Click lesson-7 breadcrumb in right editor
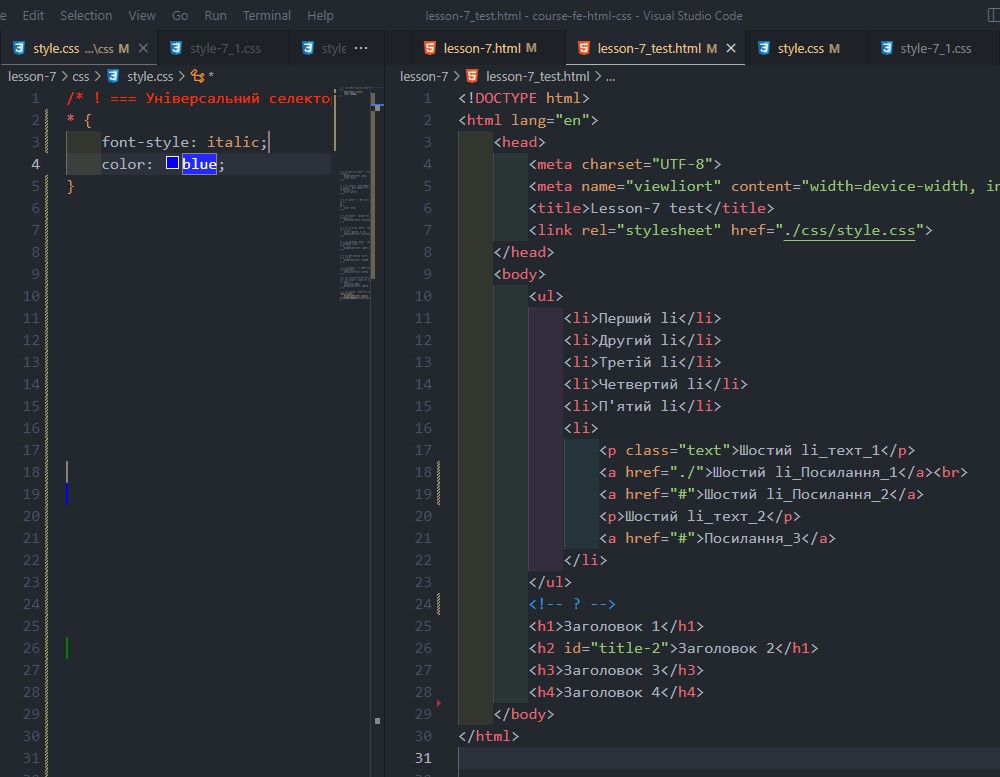This screenshot has height=777, width=1000. [x=424, y=77]
